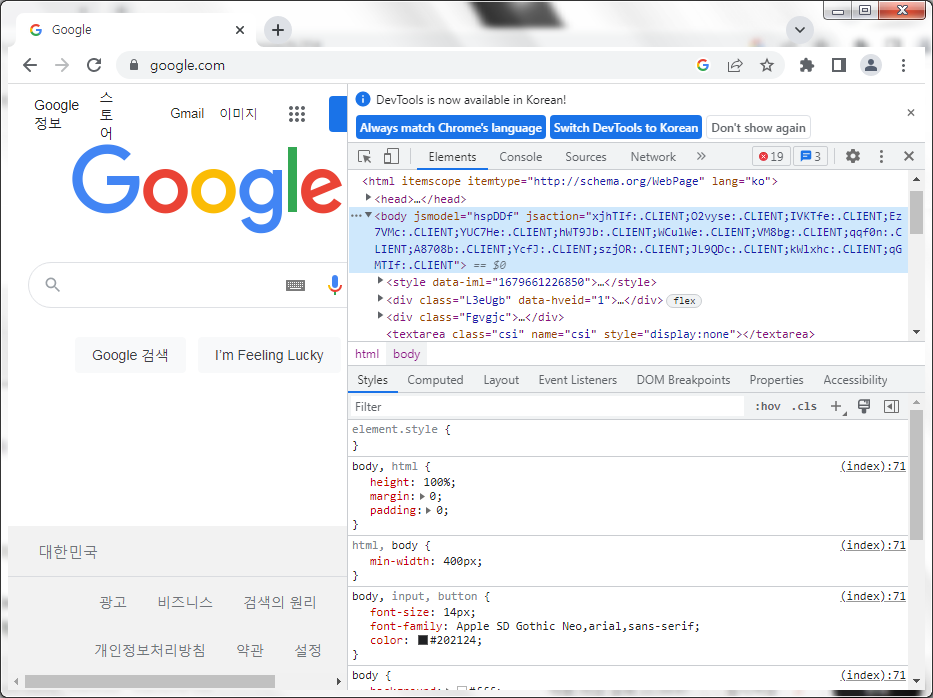Toggle the browser side panel icon
933x698 pixels.
point(839,65)
